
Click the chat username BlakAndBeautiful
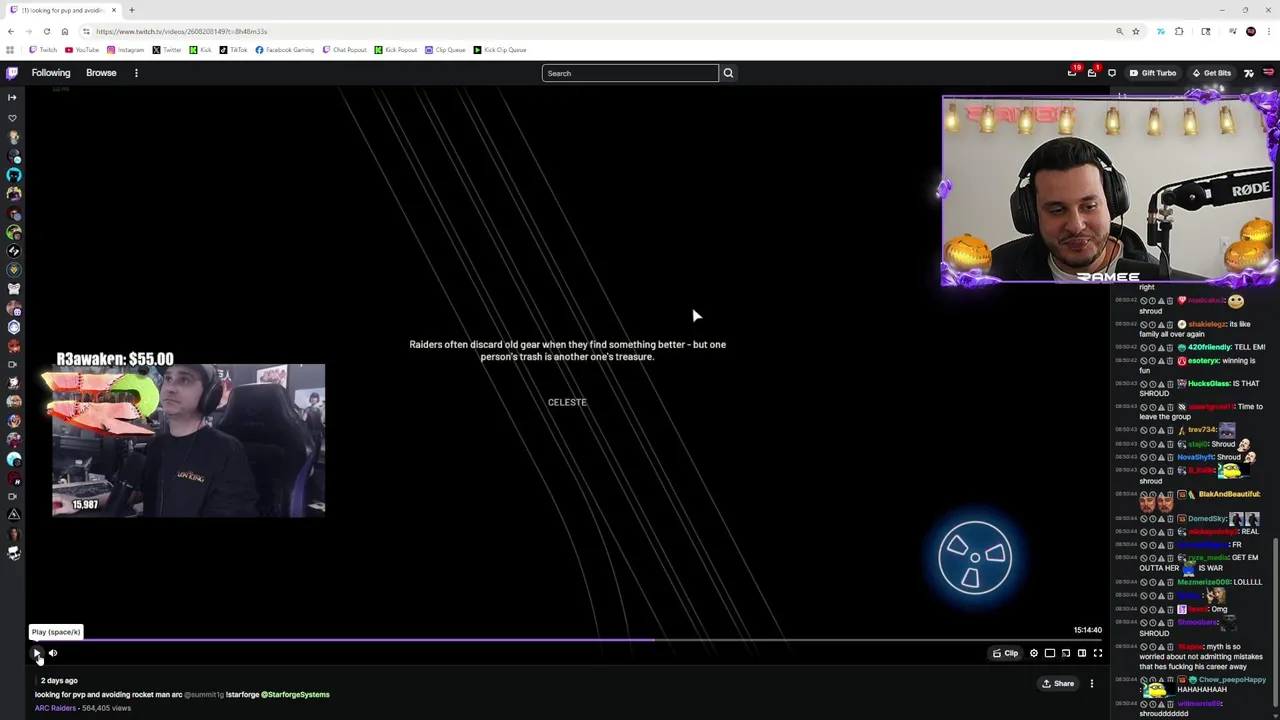click(1229, 494)
